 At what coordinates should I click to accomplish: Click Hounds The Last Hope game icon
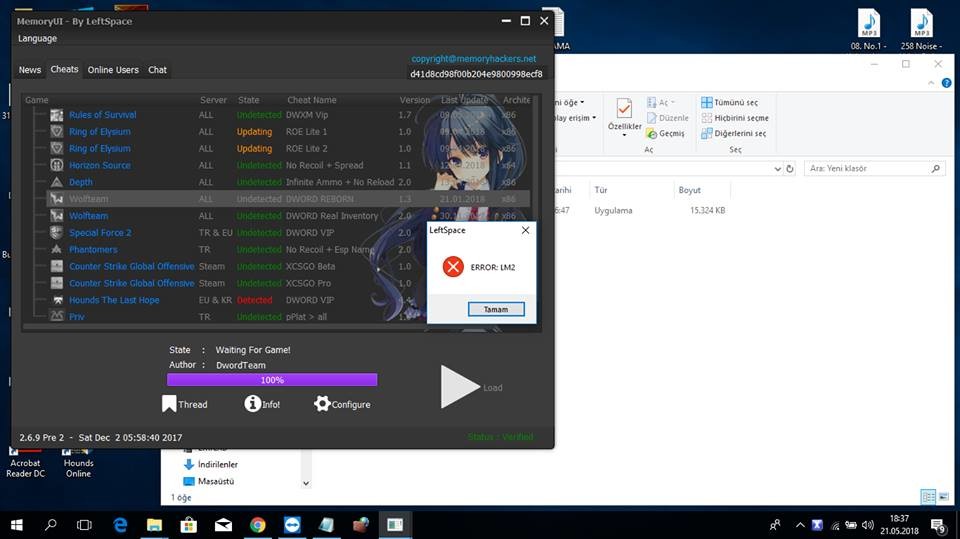(x=56, y=300)
